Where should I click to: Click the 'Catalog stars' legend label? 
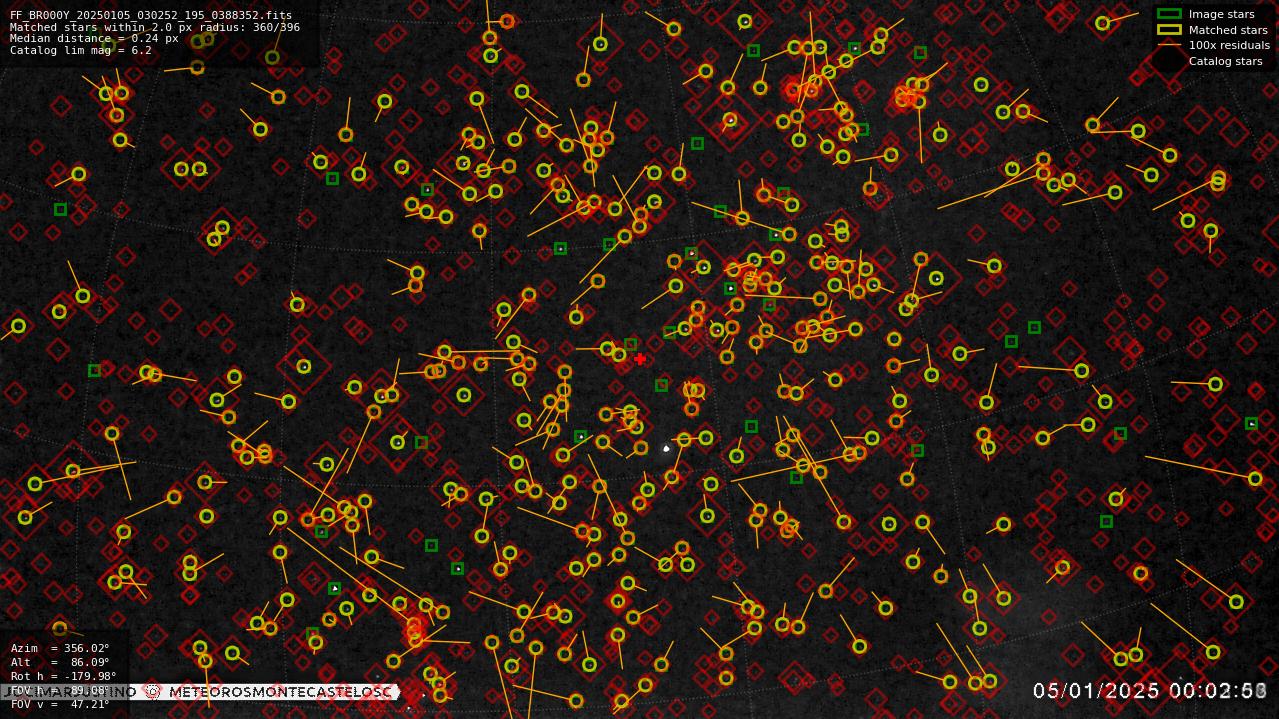pyautogui.click(x=1225, y=61)
